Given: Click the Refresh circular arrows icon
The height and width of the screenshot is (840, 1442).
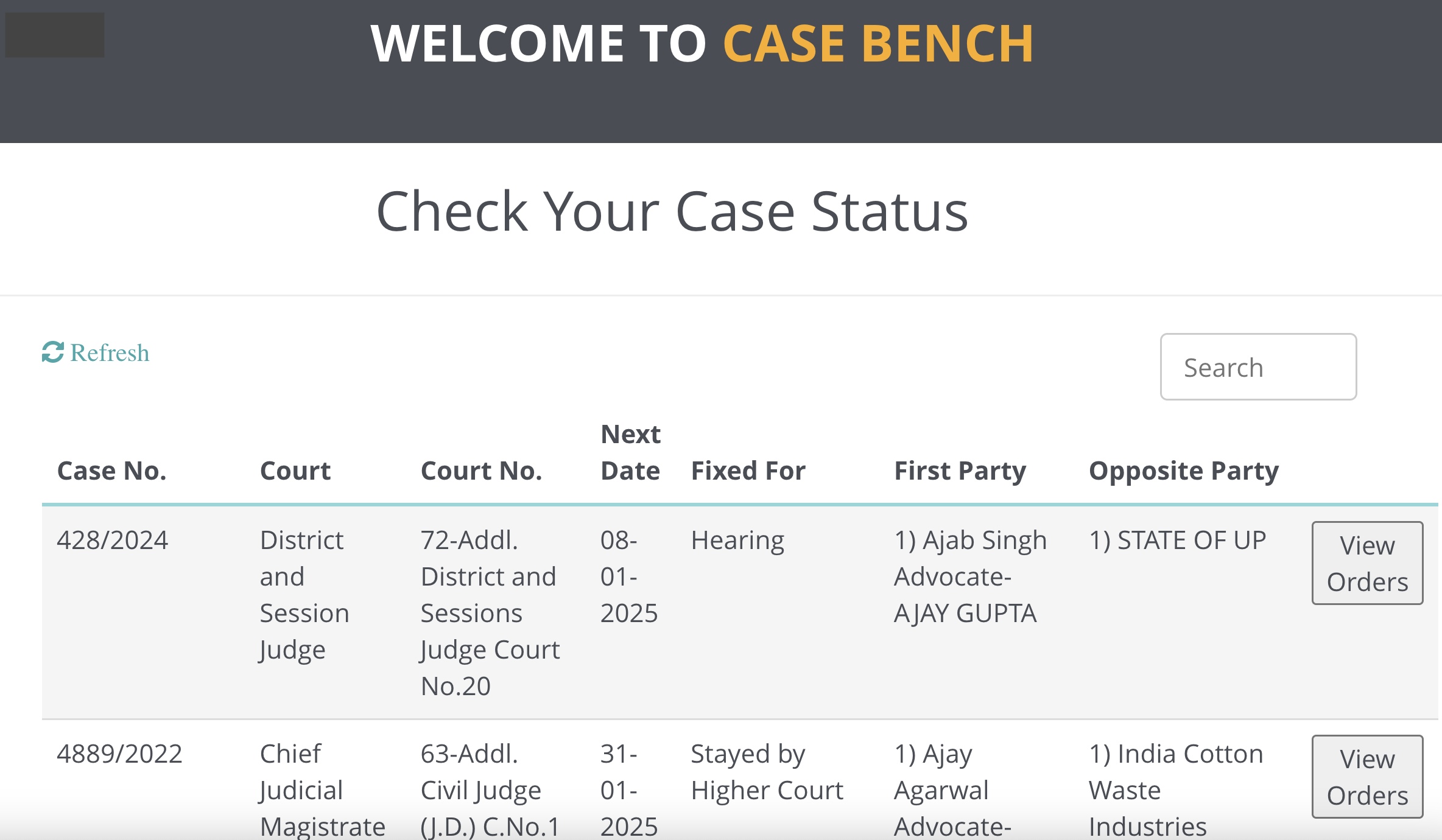Looking at the screenshot, I should pyautogui.click(x=53, y=352).
